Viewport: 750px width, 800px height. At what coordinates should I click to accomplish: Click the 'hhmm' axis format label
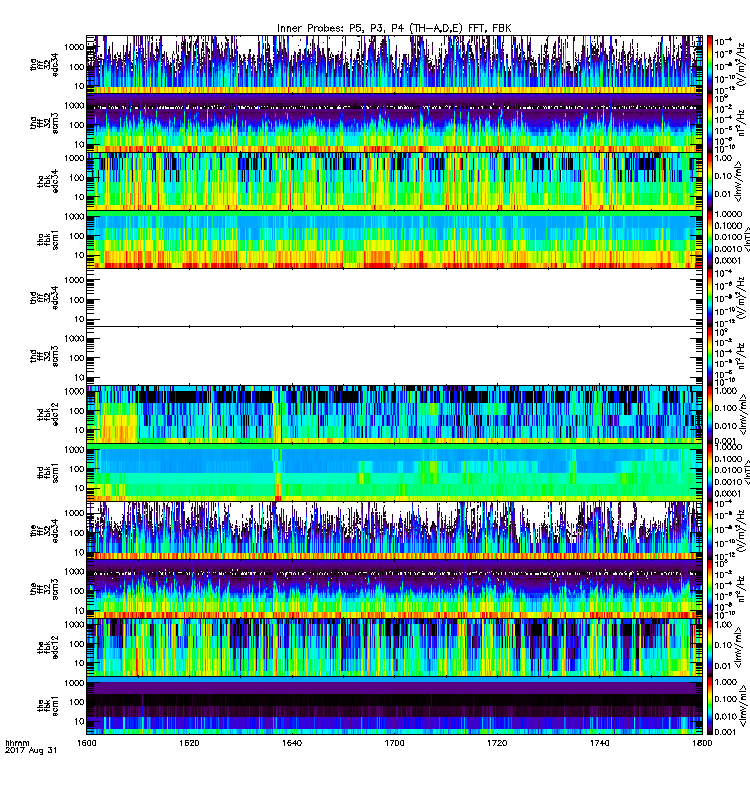[x=17, y=743]
